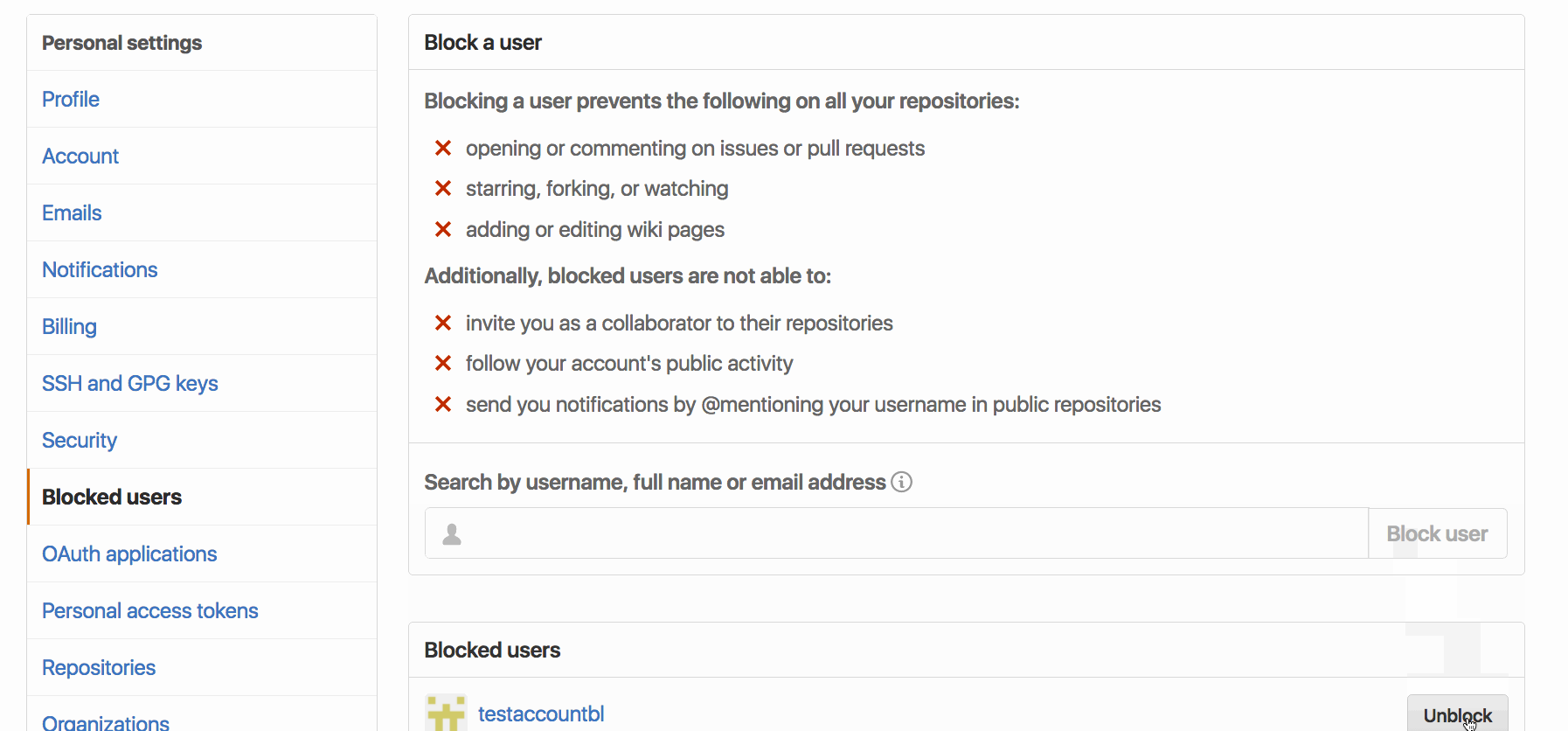Click the red X beside 'invite you as a collaborator'
The image size is (1568, 731).
click(443, 324)
